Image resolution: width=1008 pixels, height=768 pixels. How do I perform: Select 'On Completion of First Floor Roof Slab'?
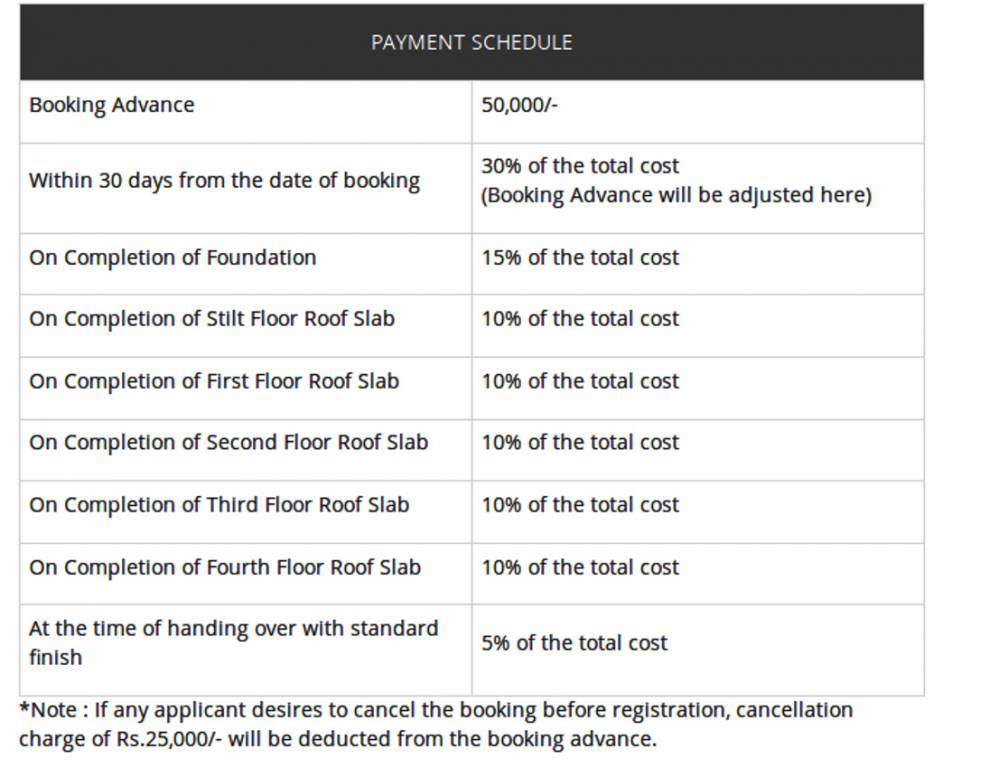click(214, 381)
